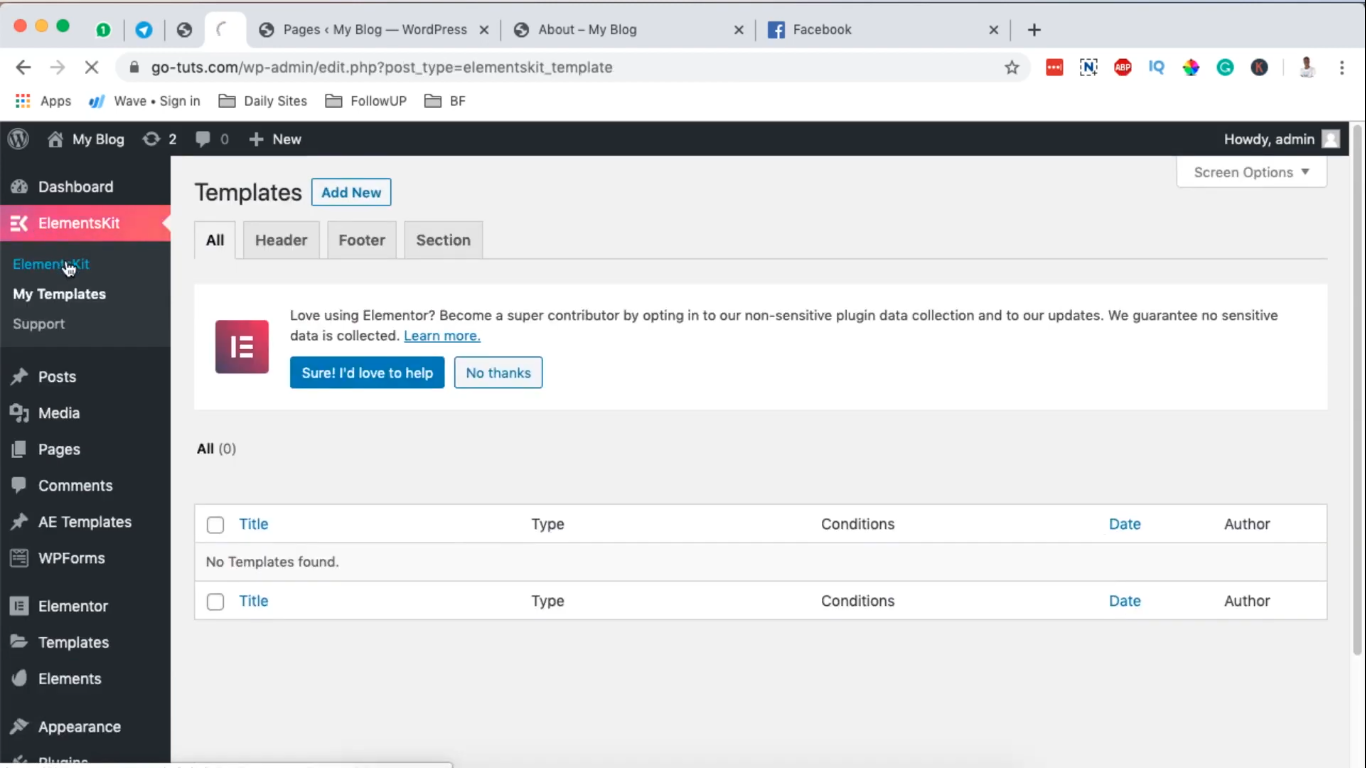Viewport: 1366px width, 768px height.
Task: Click Sure! I'd love to help
Action: [x=367, y=373]
